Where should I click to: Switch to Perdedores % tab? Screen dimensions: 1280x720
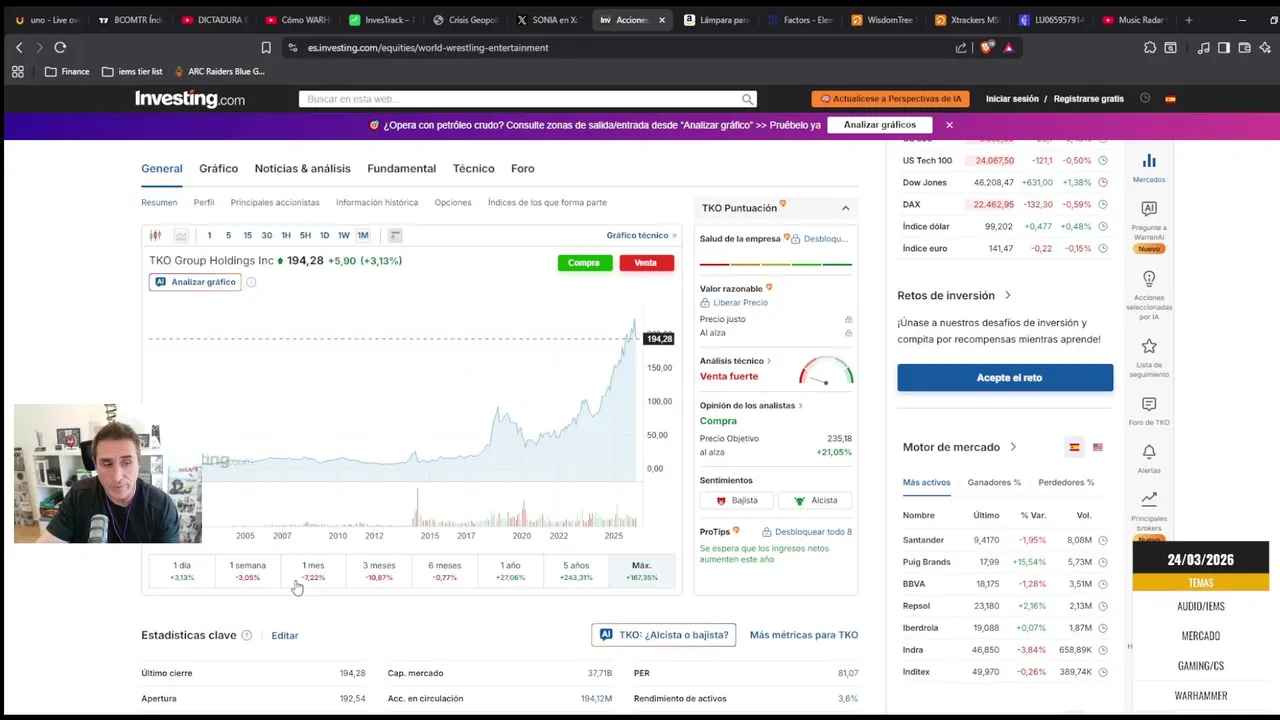click(1066, 482)
